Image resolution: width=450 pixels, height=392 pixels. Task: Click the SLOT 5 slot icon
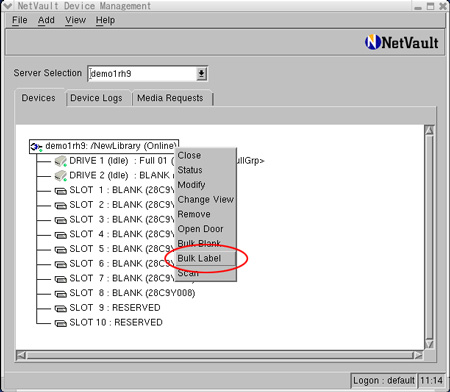tap(61, 250)
